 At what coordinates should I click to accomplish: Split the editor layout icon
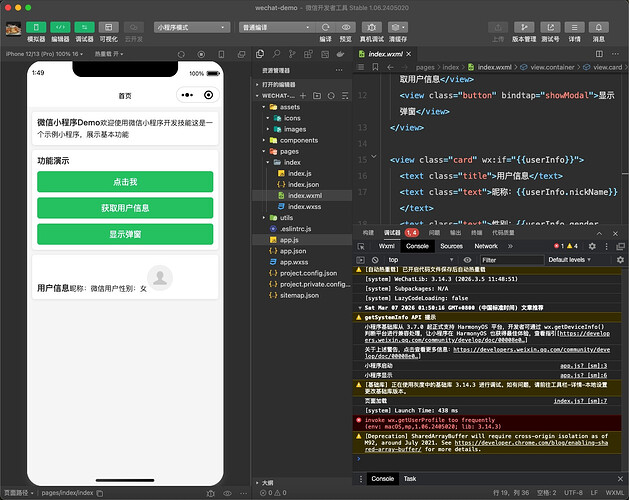pos(599,54)
